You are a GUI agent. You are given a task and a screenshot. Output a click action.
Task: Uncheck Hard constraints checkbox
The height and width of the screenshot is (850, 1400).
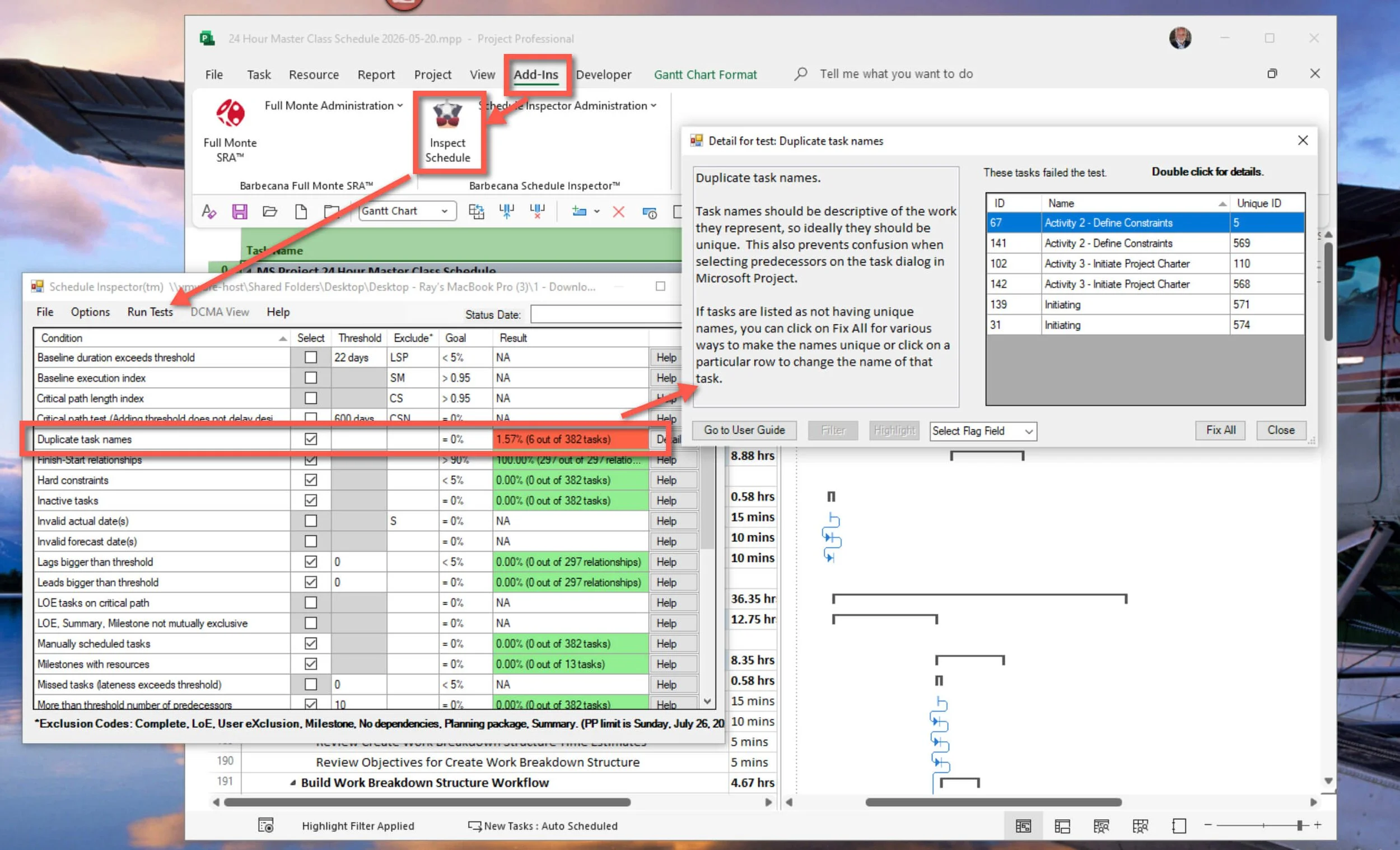310,480
